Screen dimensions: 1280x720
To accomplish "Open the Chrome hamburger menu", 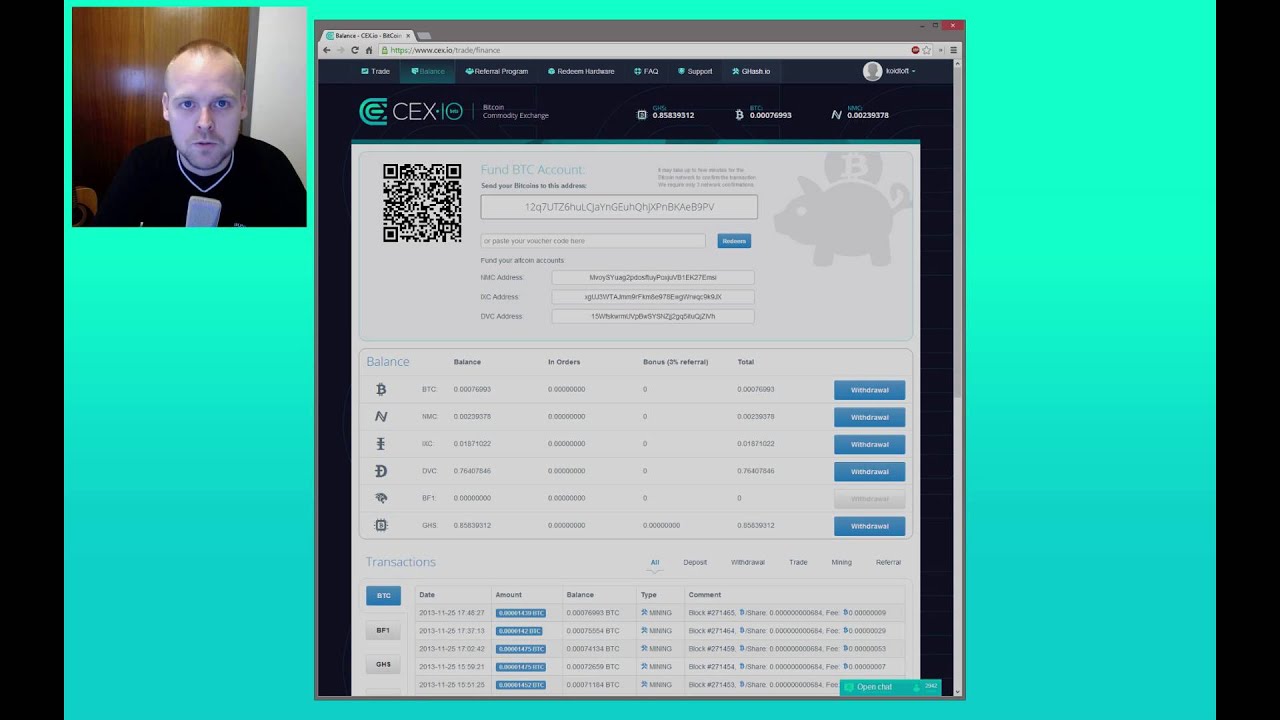I will click(953, 50).
